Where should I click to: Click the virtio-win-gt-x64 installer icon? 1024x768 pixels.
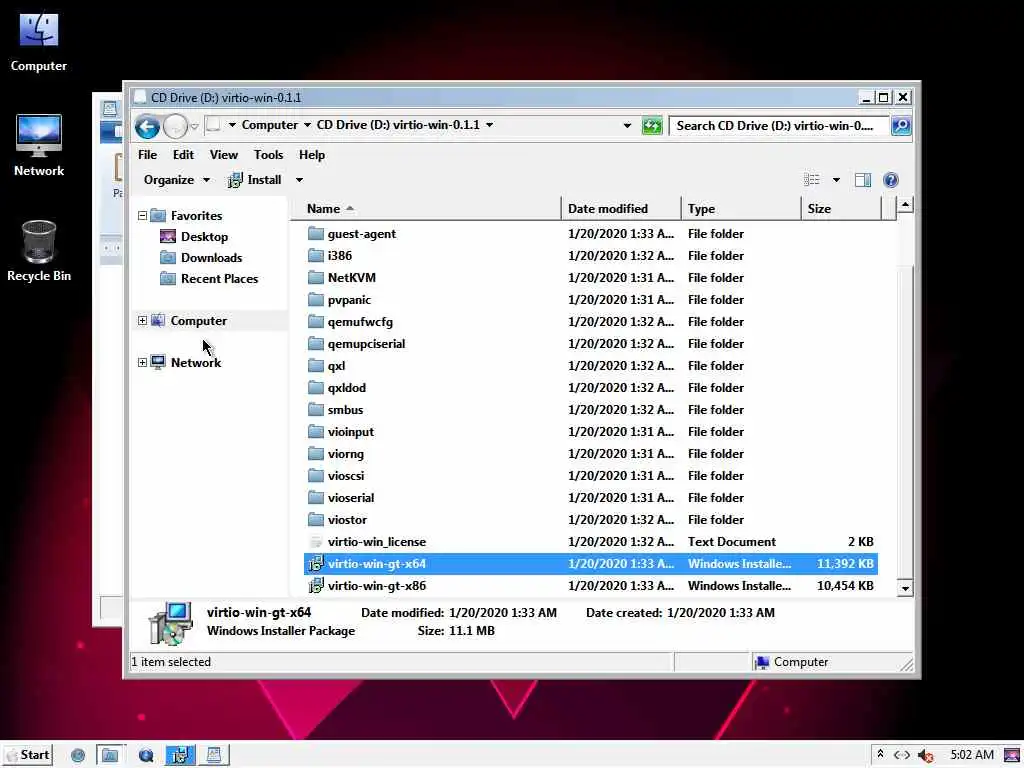click(316, 563)
